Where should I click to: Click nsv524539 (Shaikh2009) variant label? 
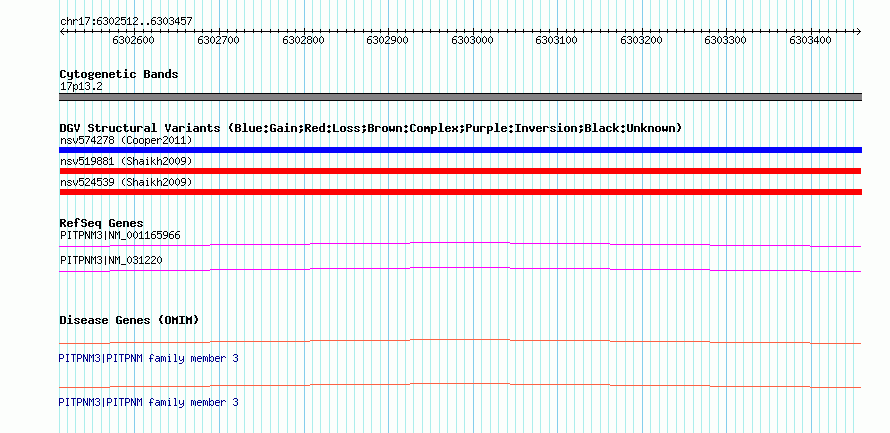[x=126, y=182]
